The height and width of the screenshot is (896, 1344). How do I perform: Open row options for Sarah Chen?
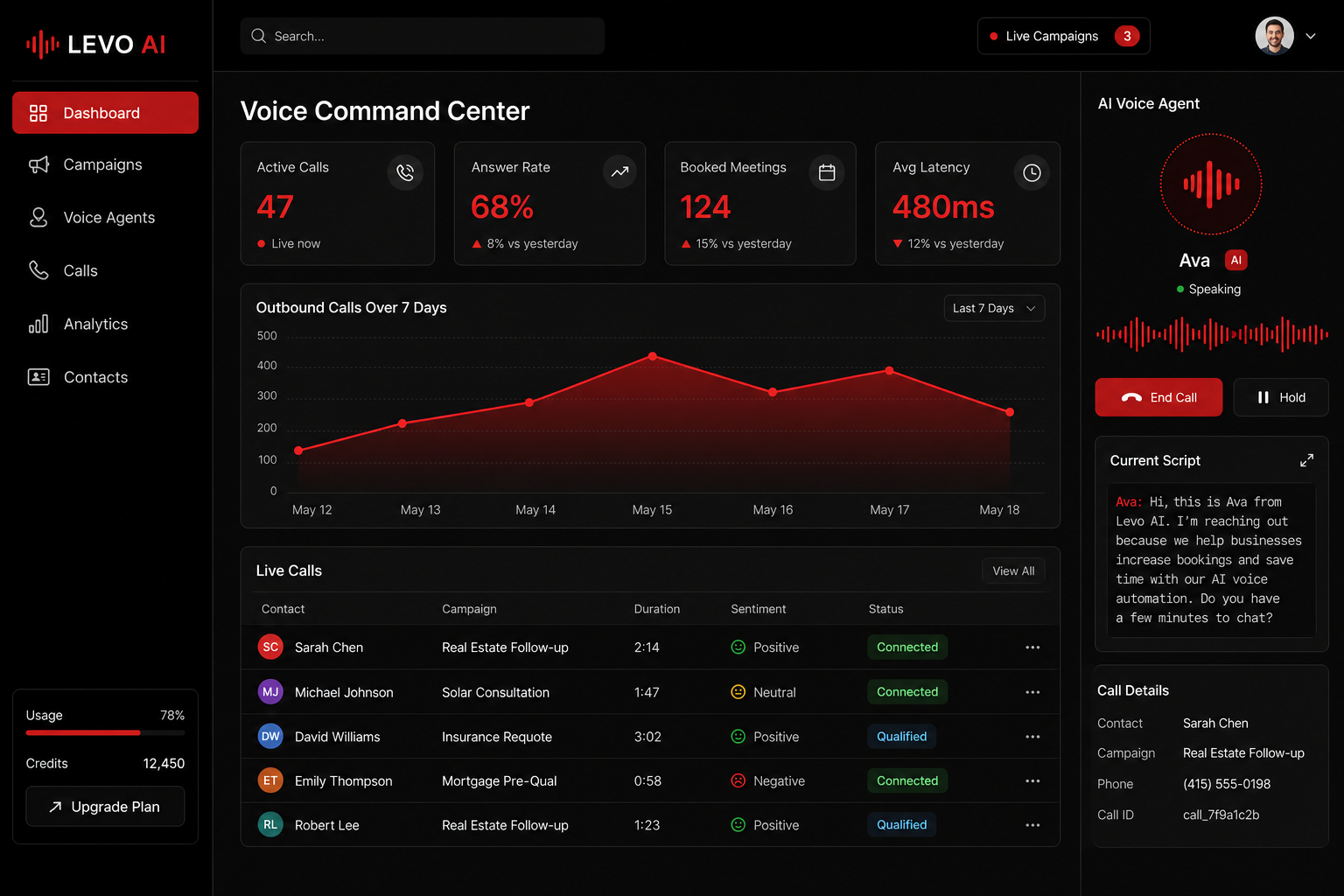pyautogui.click(x=1032, y=647)
